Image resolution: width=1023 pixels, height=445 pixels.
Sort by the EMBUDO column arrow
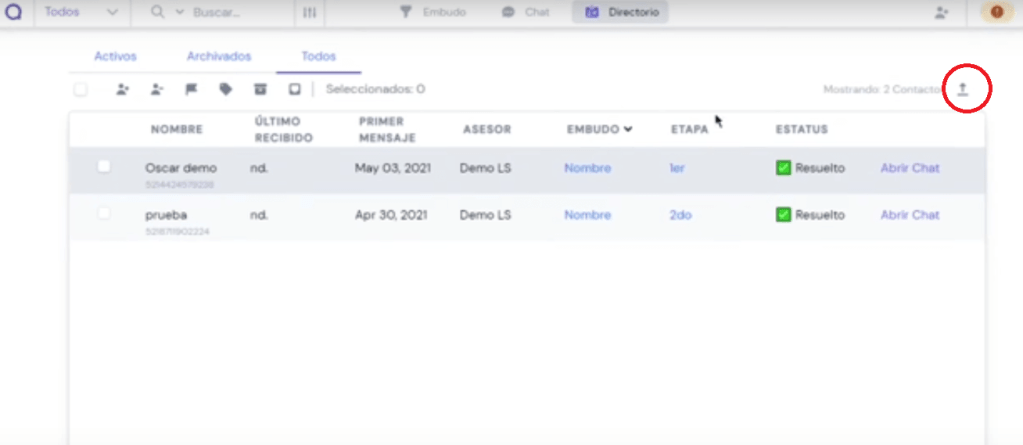pos(628,129)
